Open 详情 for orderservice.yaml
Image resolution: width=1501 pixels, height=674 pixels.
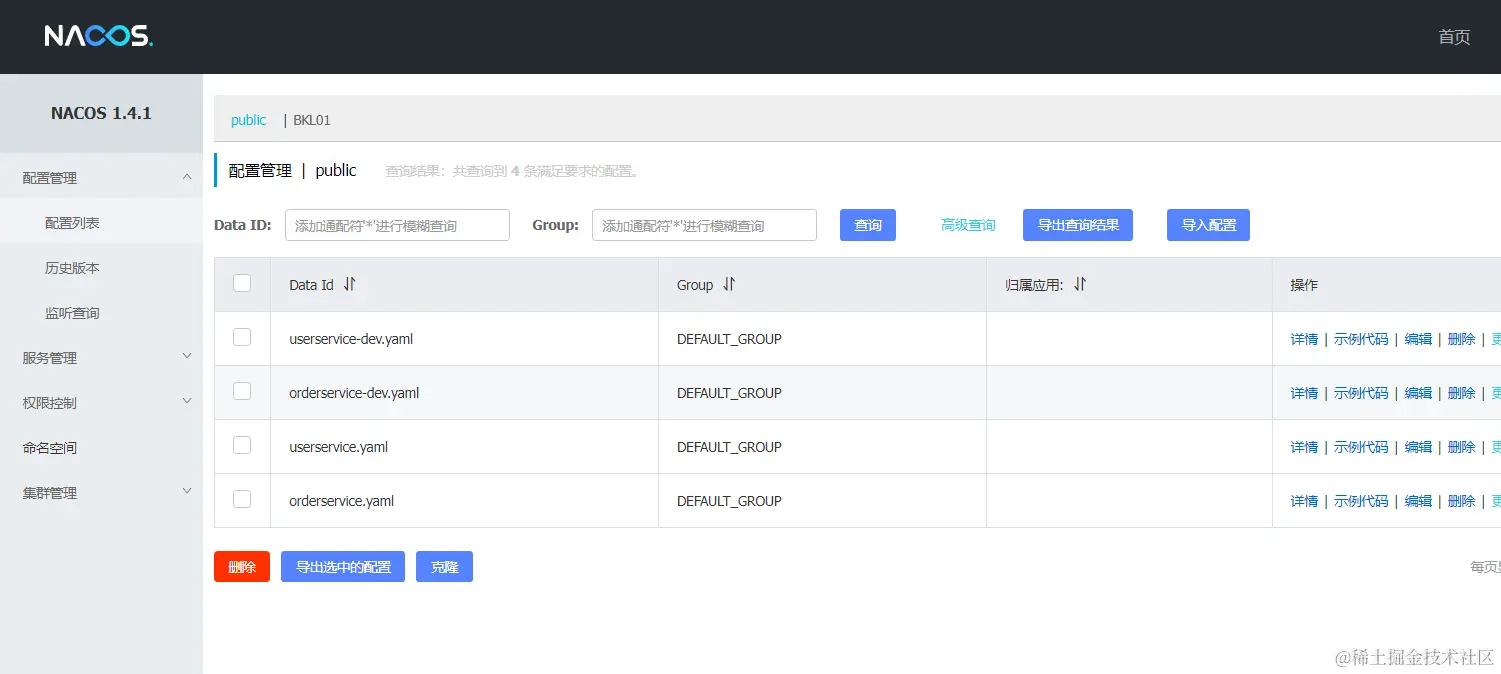click(1304, 501)
